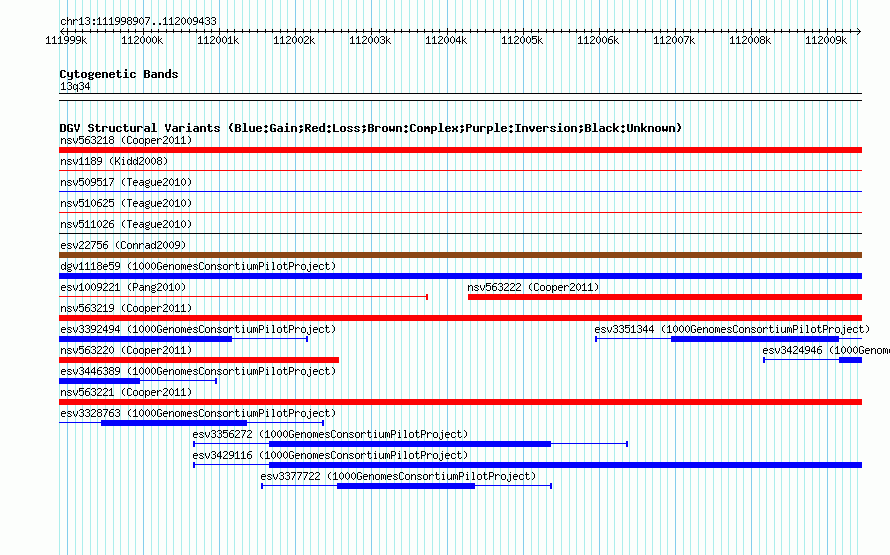This screenshot has height=555, width=890.
Task: Open the nsv510625 (Teague2010) label
Action: point(126,204)
